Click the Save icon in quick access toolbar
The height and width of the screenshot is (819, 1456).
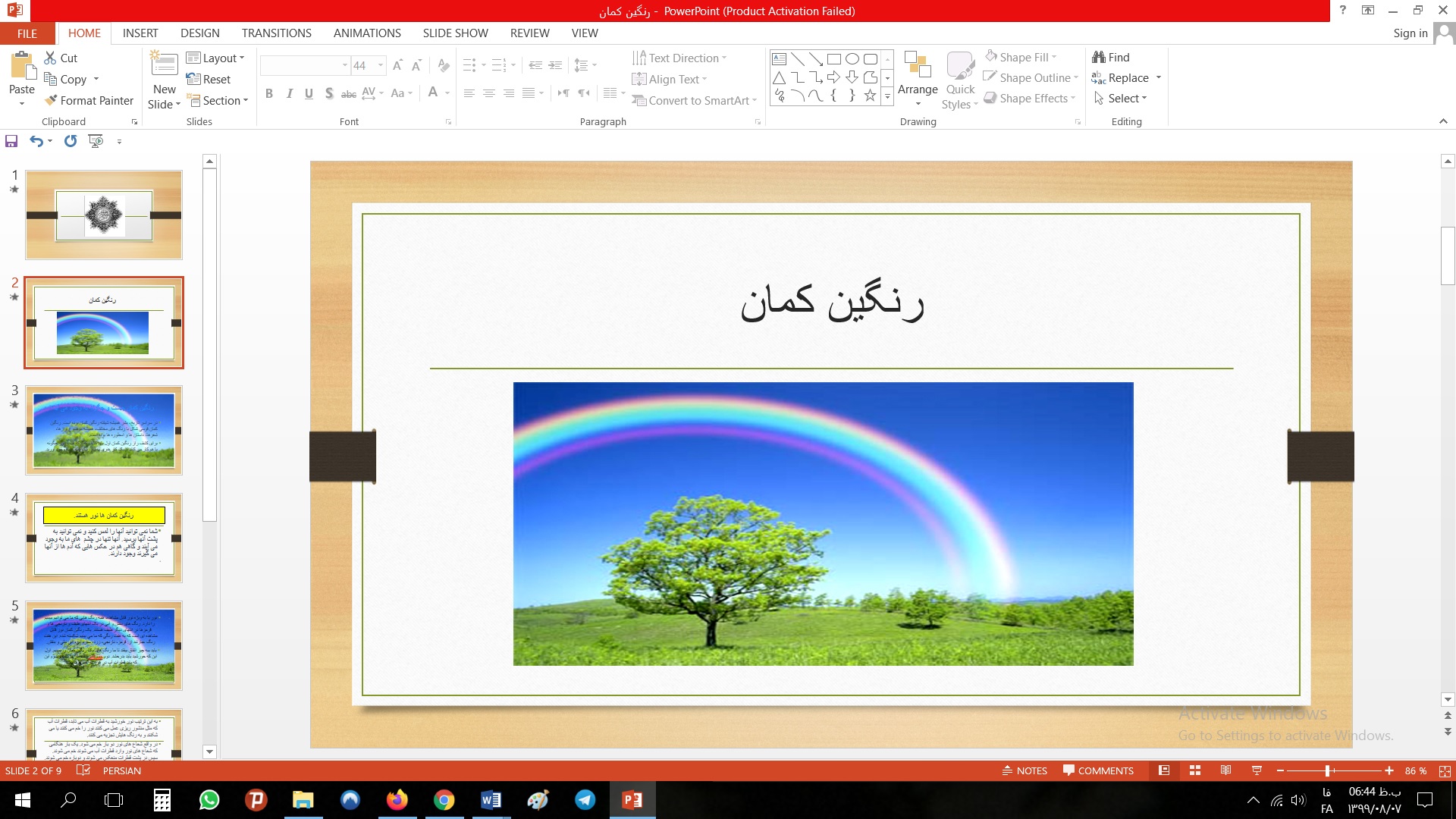(x=11, y=141)
